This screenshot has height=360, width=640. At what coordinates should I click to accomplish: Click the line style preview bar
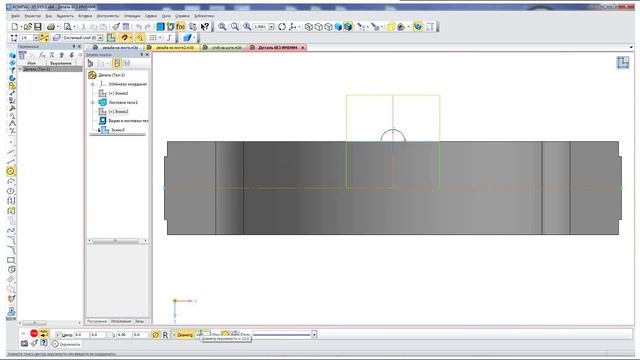click(282, 335)
